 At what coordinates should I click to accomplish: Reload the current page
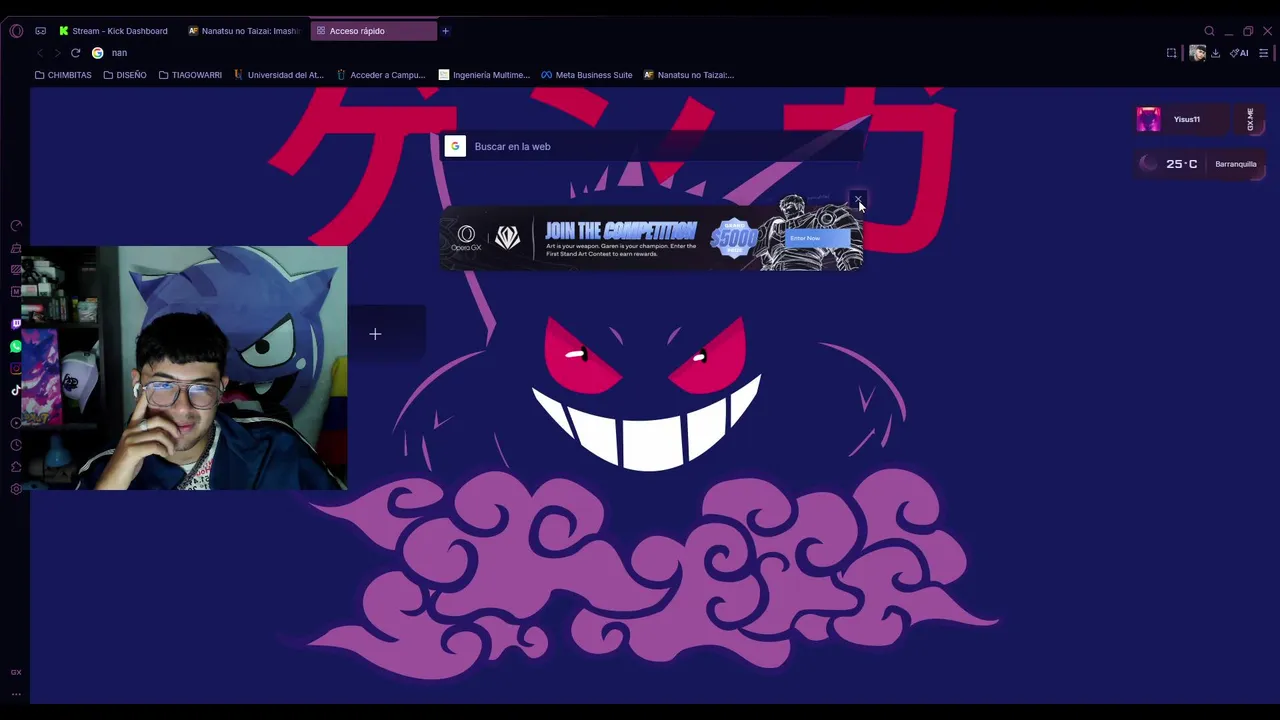click(75, 53)
